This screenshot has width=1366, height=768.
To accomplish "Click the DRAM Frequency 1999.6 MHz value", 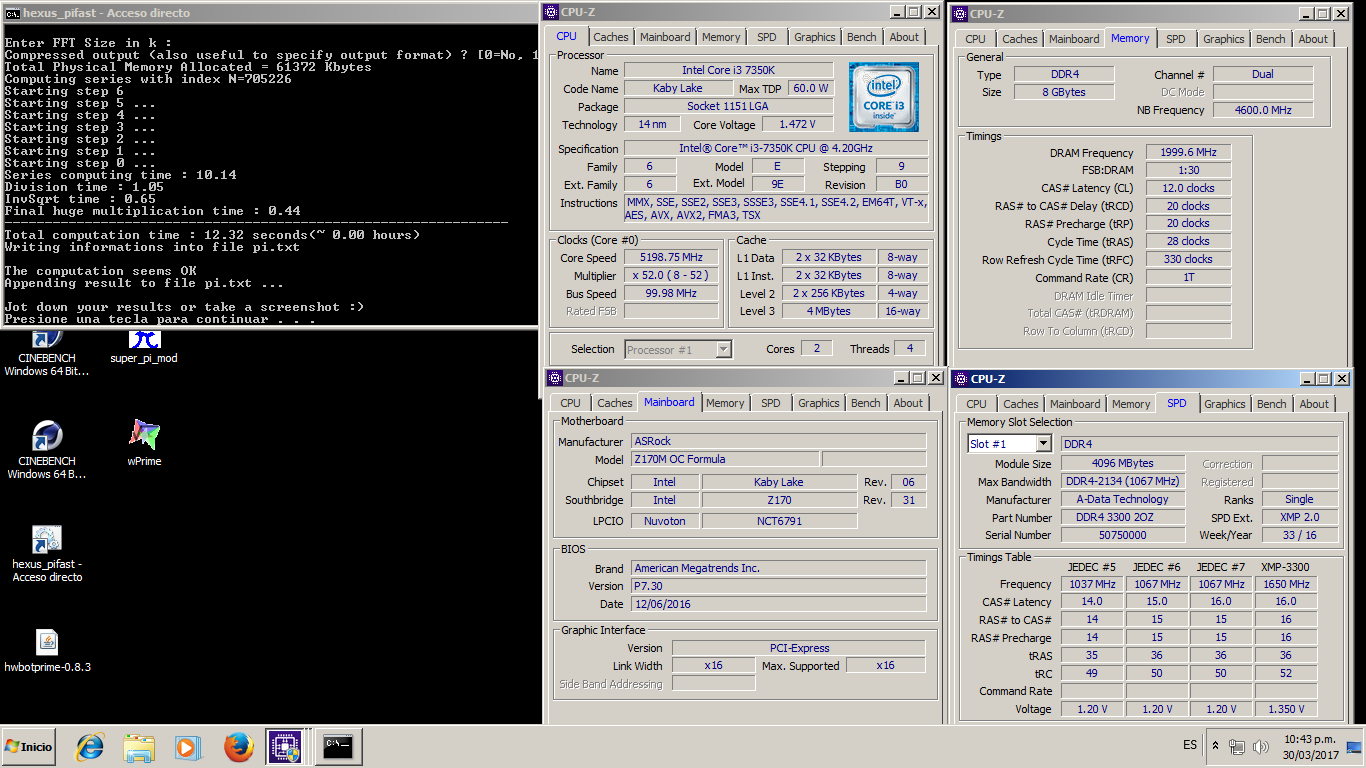I will pos(1189,152).
